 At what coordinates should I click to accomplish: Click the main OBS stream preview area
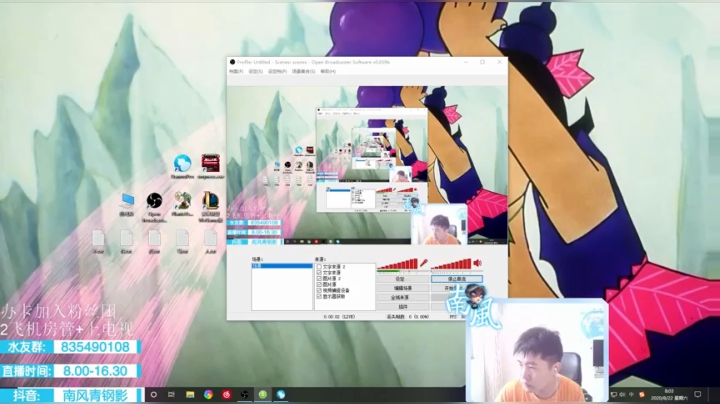point(367,165)
